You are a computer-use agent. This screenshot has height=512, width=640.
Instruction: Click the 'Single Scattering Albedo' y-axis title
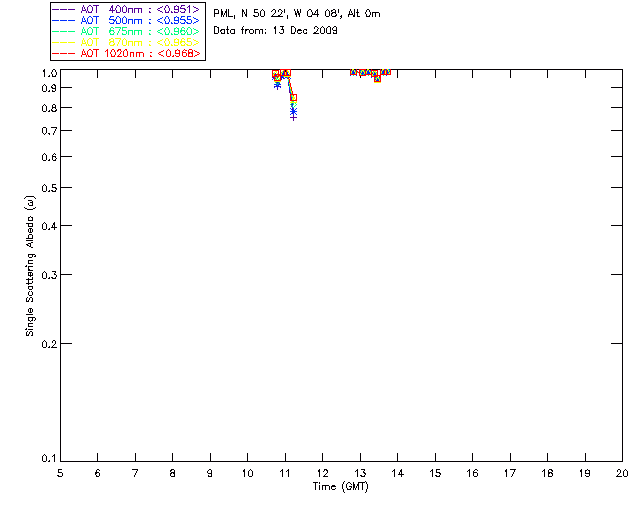30,266
